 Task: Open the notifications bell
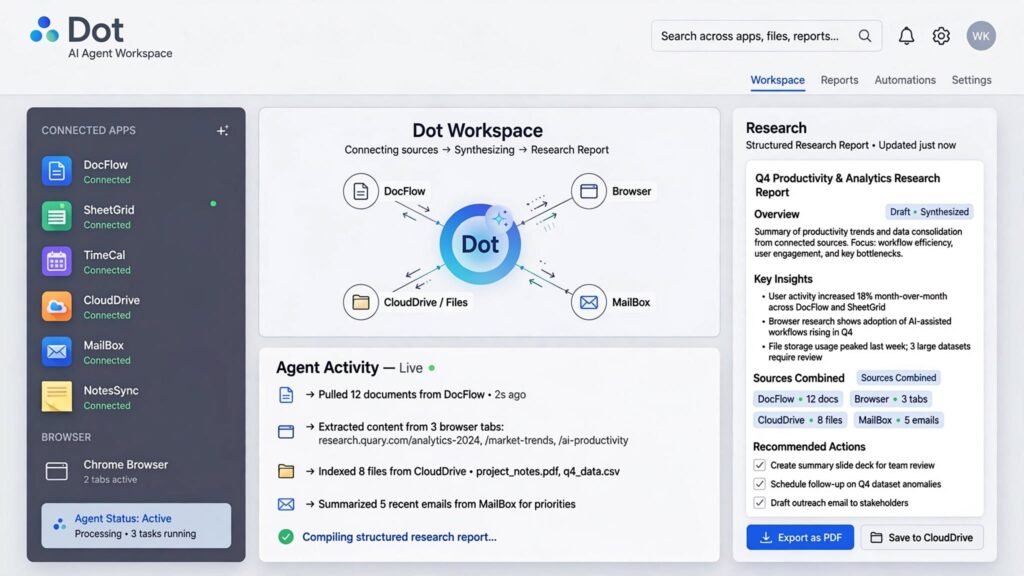pos(906,36)
